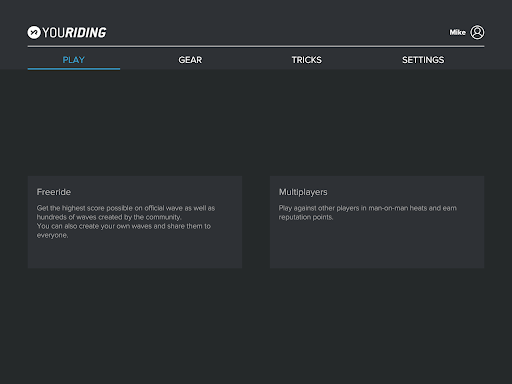512x384 pixels.
Task: Switch to the GEAR tab
Action: pos(190,60)
